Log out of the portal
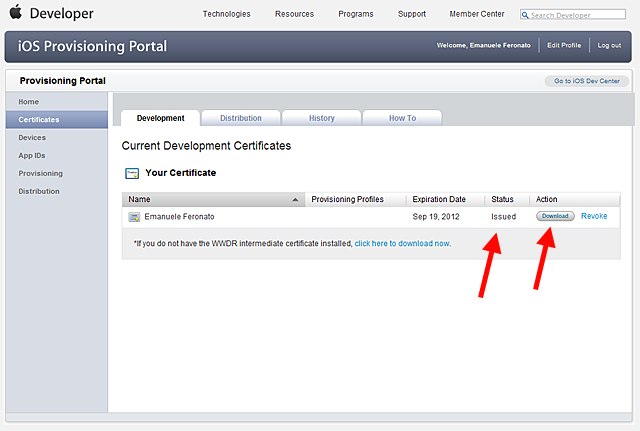The image size is (640, 431). coord(609,46)
